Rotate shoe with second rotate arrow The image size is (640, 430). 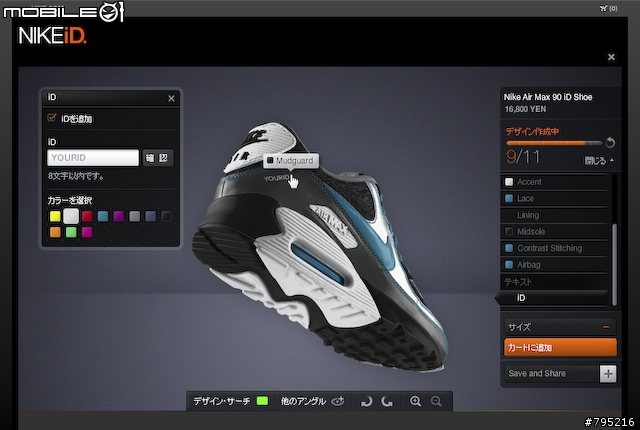[x=387, y=402]
